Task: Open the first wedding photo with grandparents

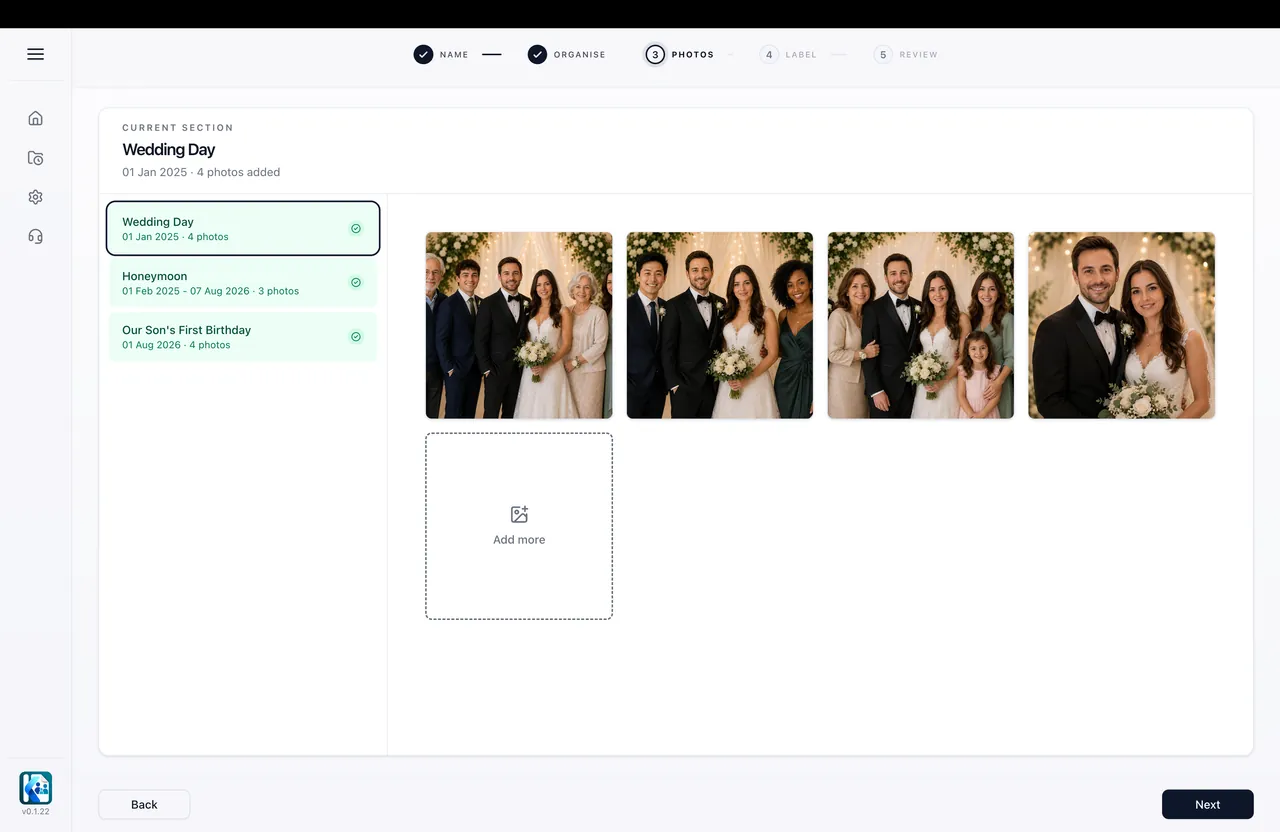Action: (x=519, y=325)
